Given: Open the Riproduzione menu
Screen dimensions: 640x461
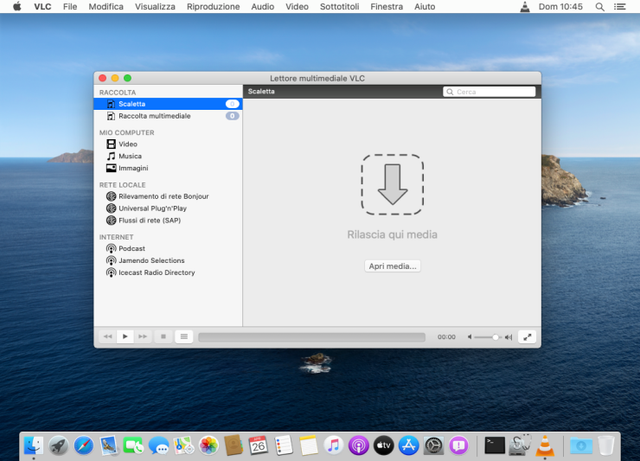Looking at the screenshot, I should [x=213, y=7].
